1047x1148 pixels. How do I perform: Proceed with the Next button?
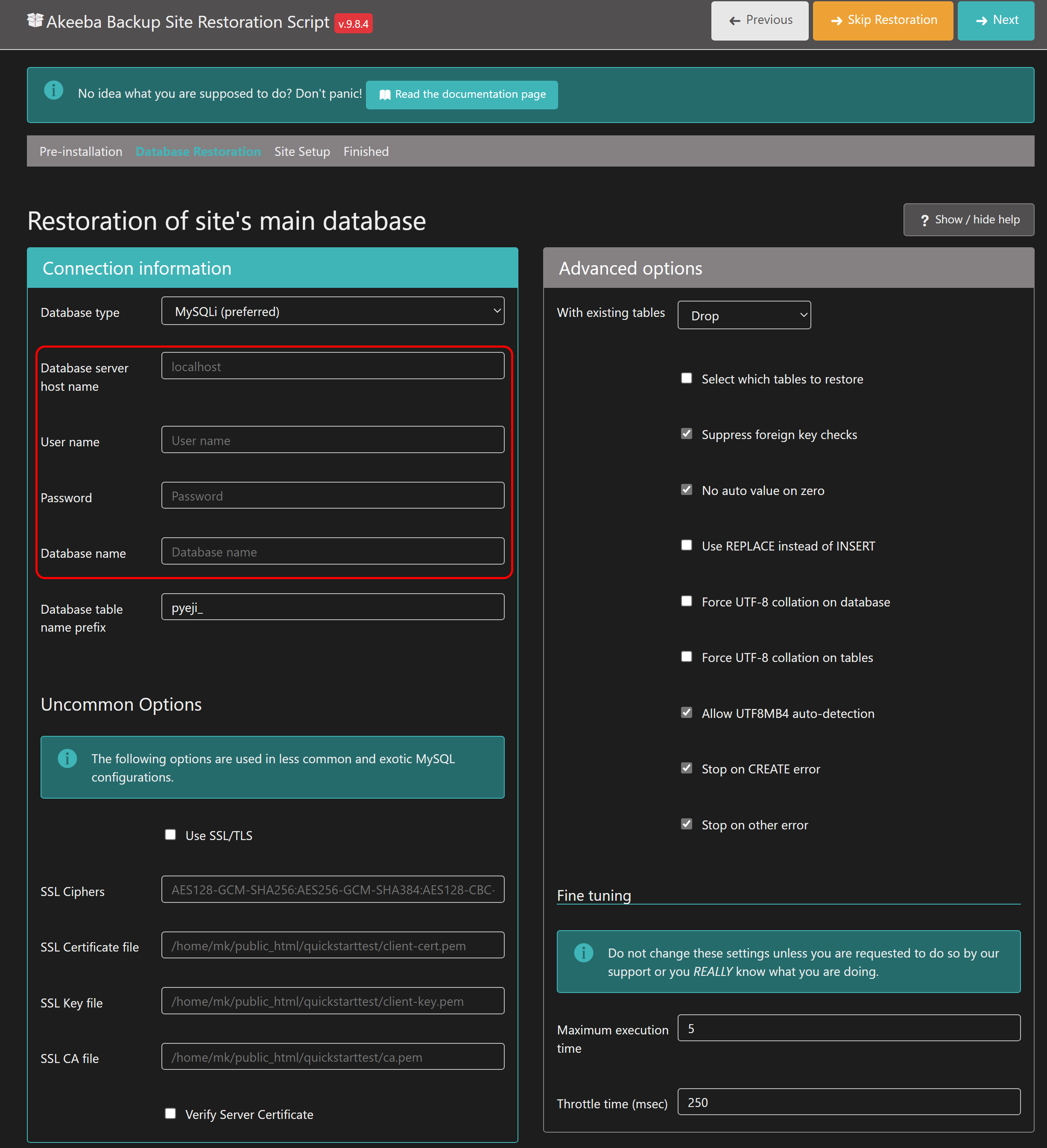coord(996,20)
